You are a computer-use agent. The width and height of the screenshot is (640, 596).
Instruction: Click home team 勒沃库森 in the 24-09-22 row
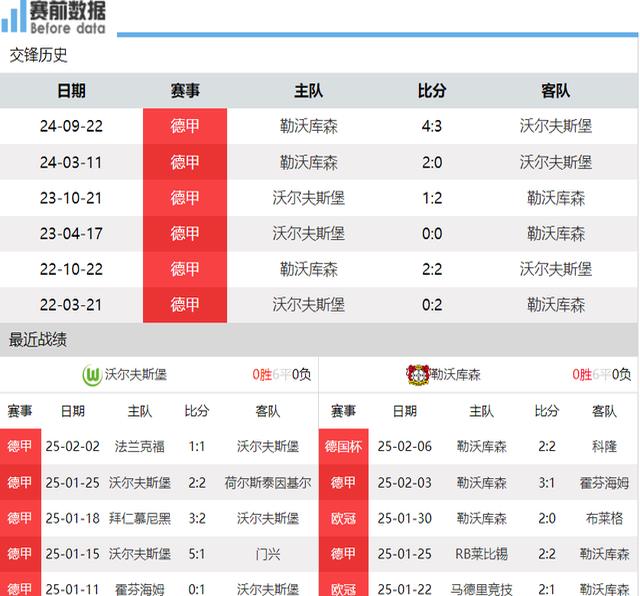pos(309,126)
